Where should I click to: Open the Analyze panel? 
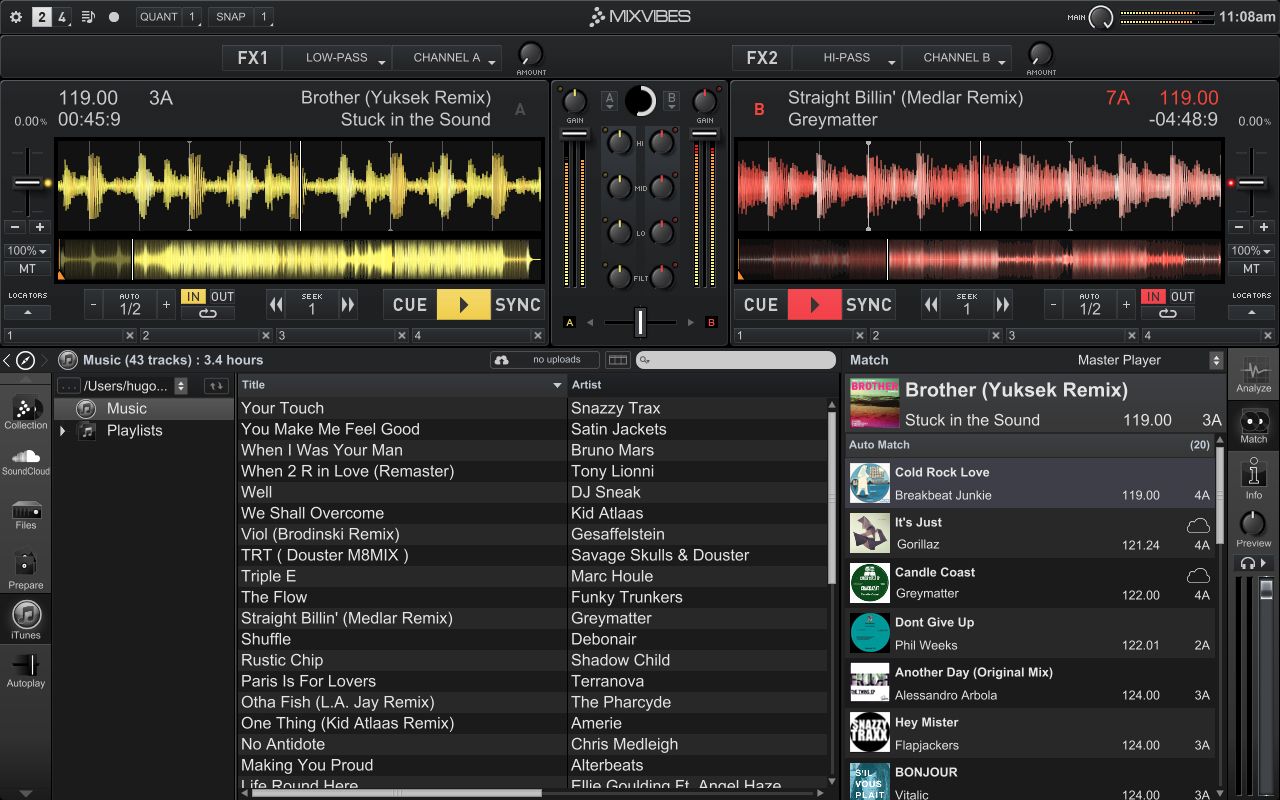1253,375
